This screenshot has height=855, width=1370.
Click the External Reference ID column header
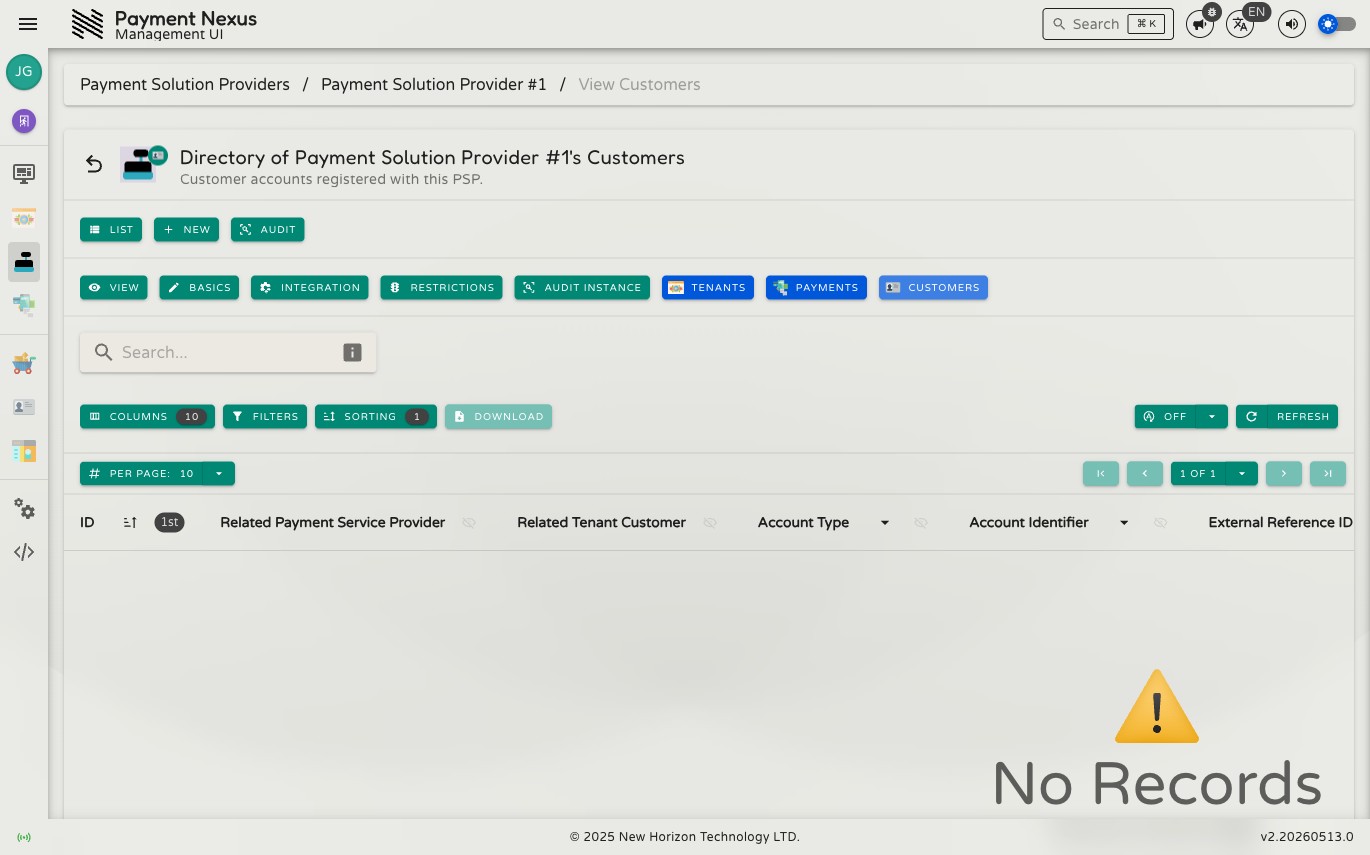tap(1280, 522)
